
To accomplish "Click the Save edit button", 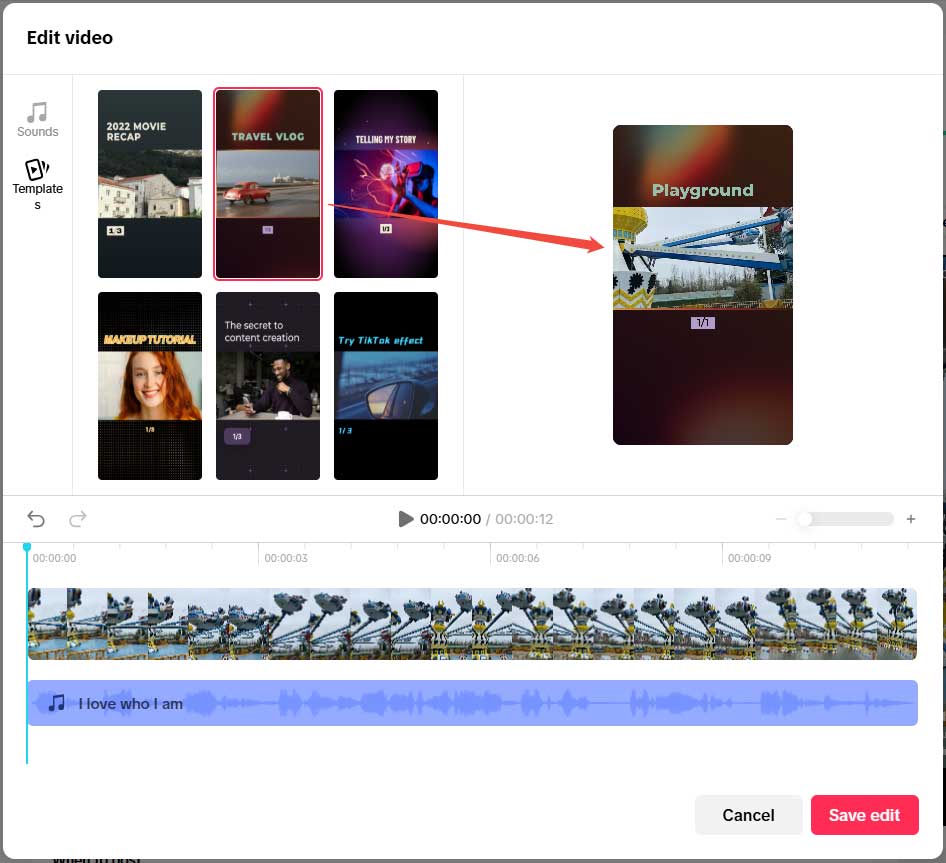I will click(x=864, y=815).
